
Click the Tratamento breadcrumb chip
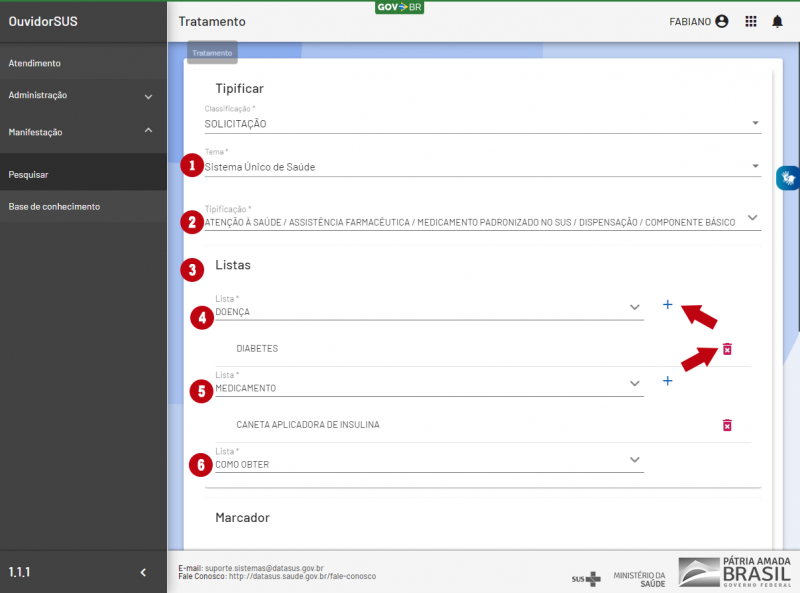(x=212, y=53)
